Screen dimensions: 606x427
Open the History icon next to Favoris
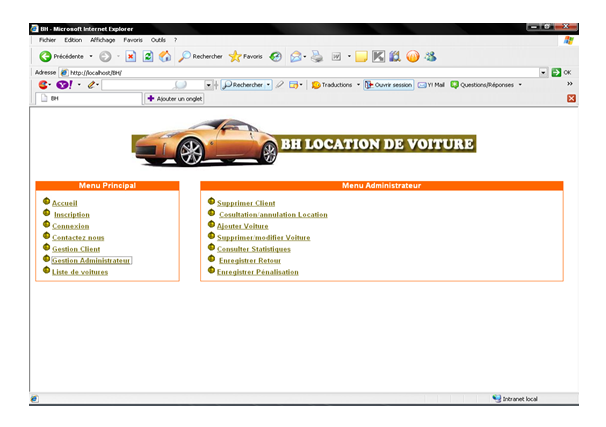(276, 56)
